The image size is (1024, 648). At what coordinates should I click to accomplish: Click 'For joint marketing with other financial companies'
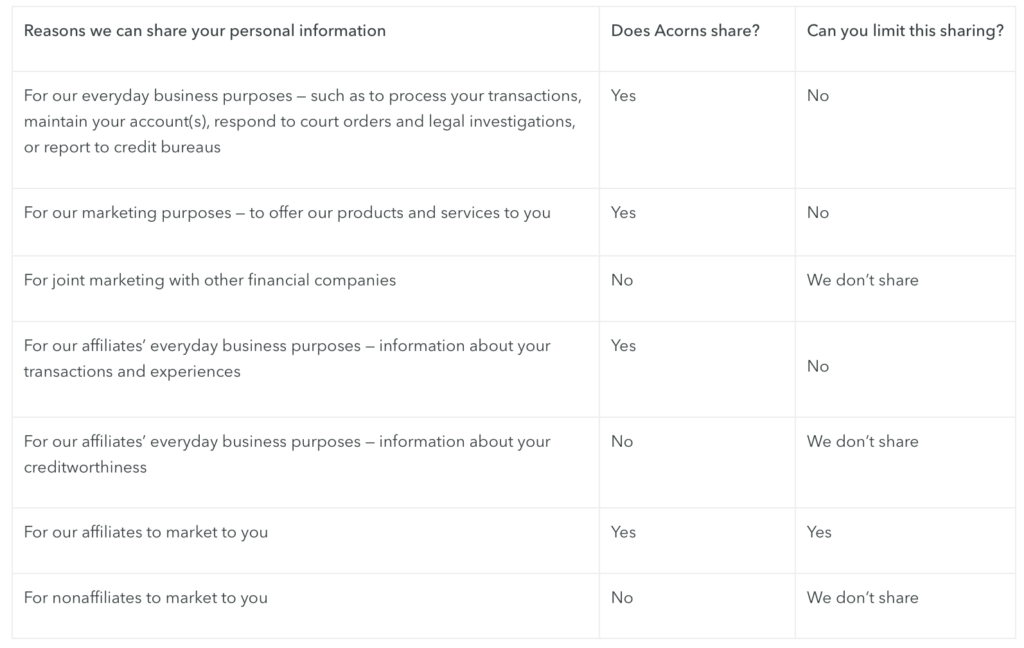point(210,280)
